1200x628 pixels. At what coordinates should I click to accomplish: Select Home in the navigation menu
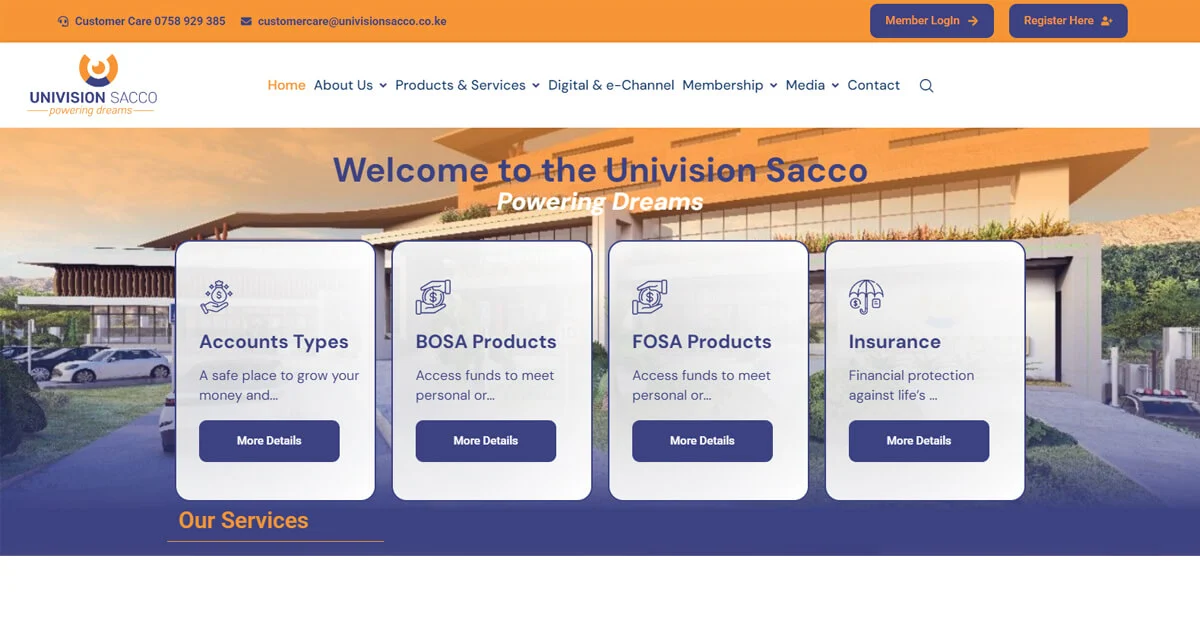tap(286, 85)
